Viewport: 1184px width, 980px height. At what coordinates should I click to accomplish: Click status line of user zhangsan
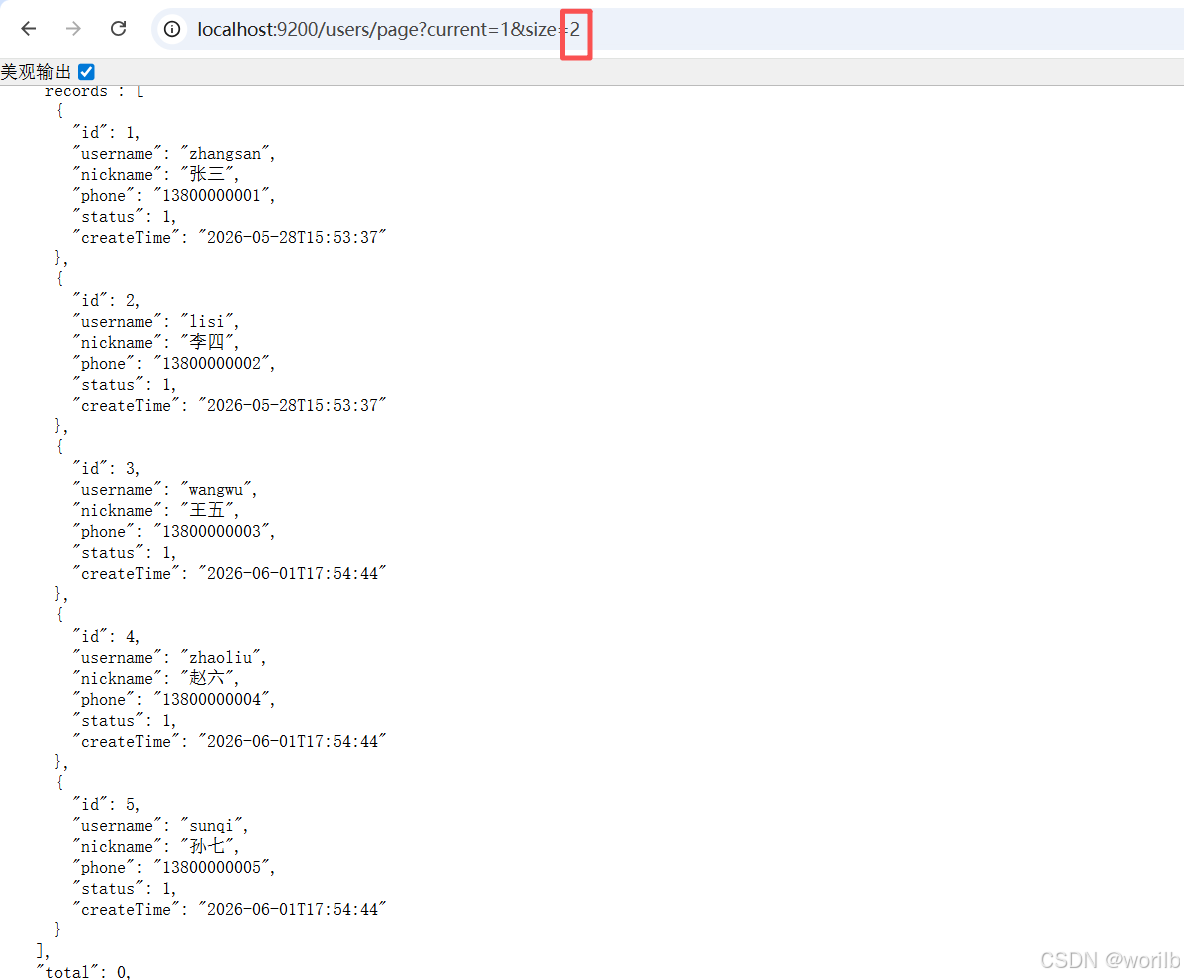pyautogui.click(x=125, y=217)
